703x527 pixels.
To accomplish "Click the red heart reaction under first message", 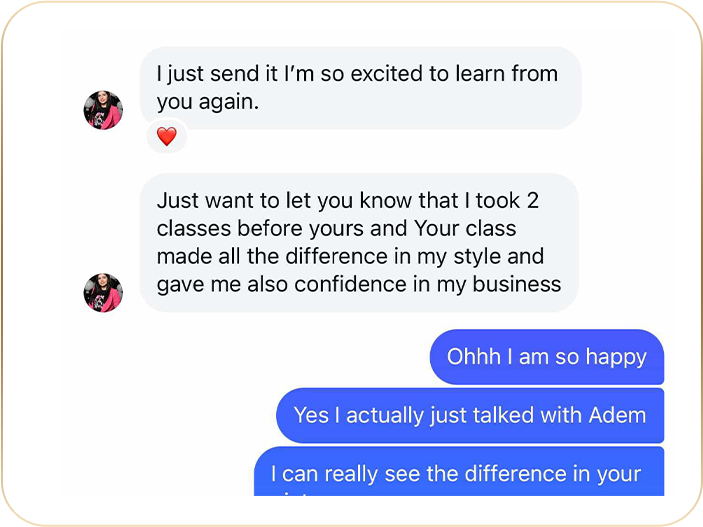I will [167, 136].
